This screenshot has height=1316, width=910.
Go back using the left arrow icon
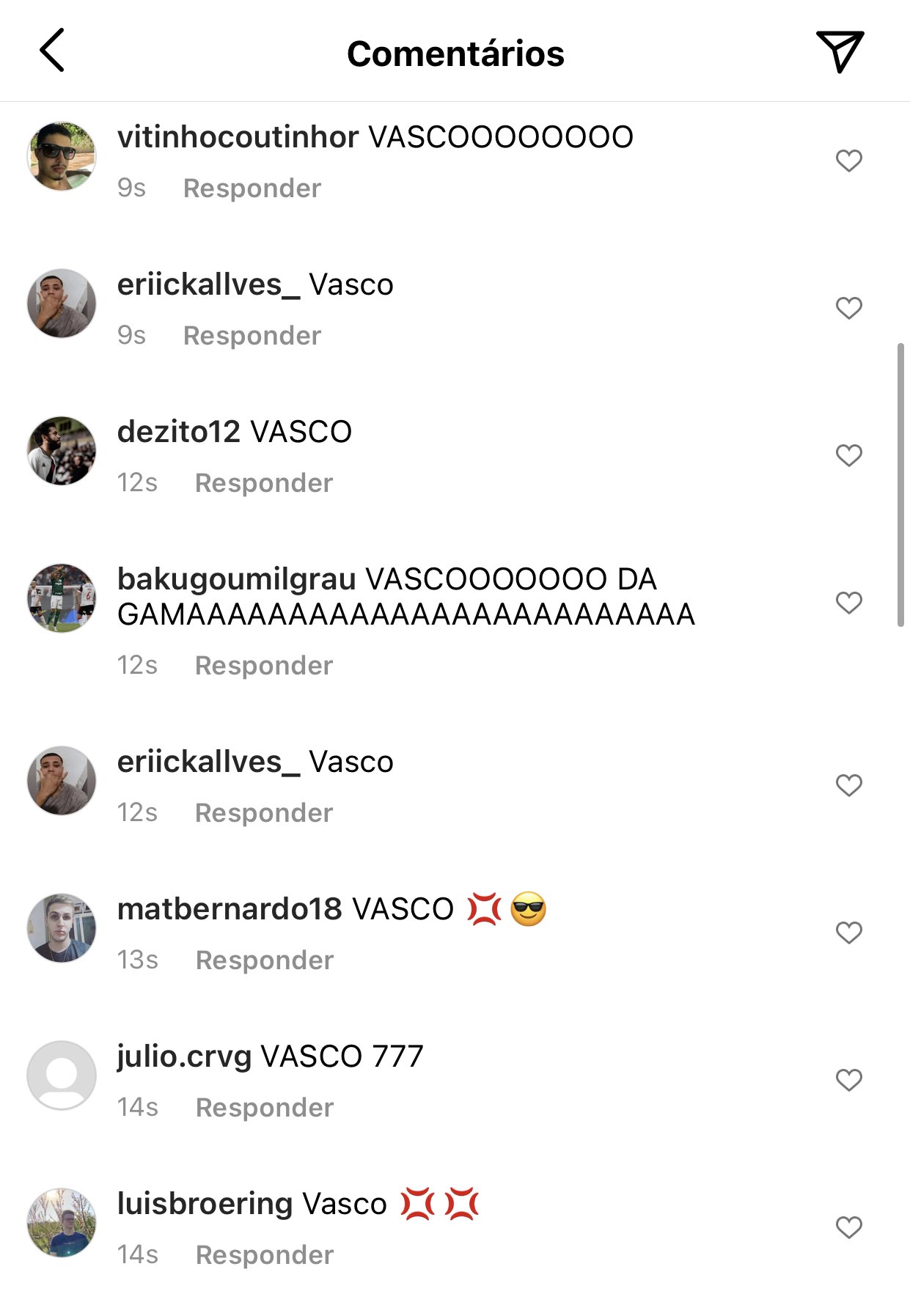pyautogui.click(x=52, y=50)
